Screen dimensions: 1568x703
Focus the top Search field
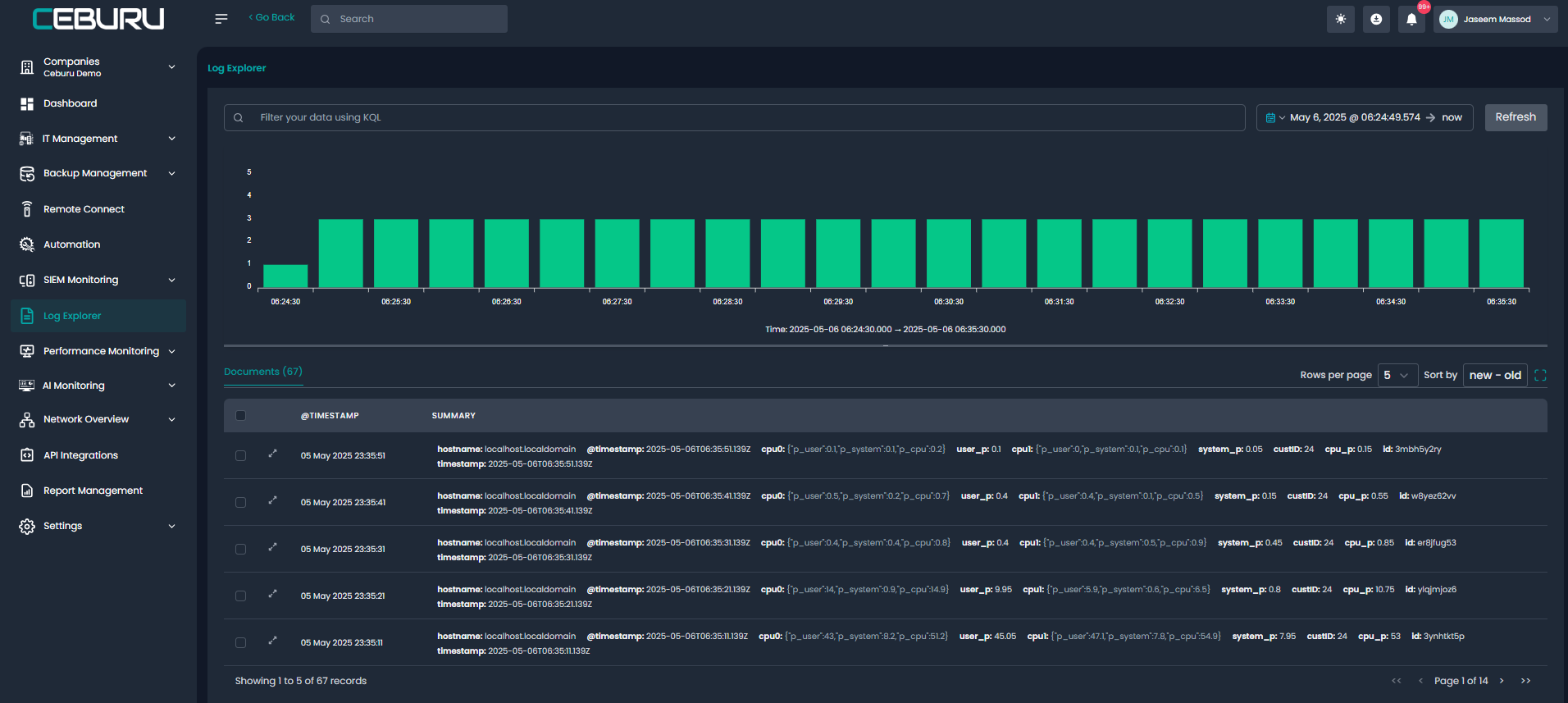pos(409,19)
